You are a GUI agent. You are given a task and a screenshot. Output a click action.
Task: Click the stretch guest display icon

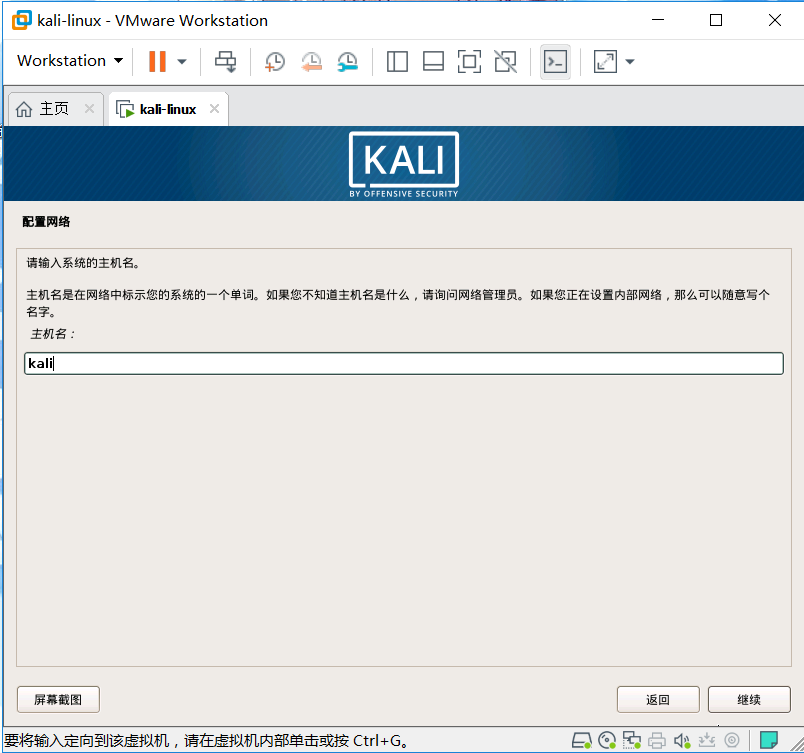[605, 62]
